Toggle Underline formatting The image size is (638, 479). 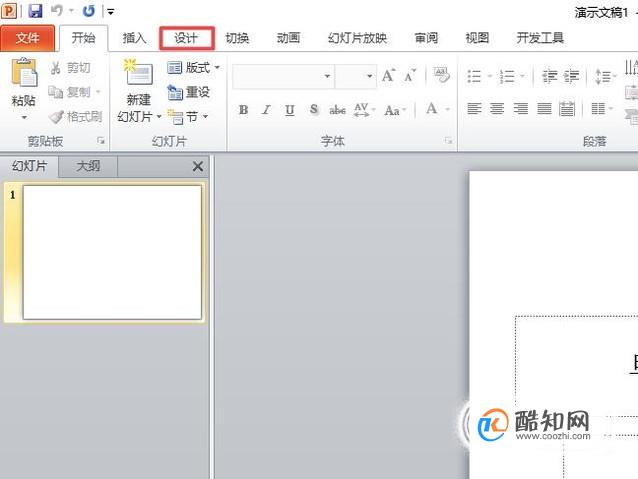click(x=290, y=109)
